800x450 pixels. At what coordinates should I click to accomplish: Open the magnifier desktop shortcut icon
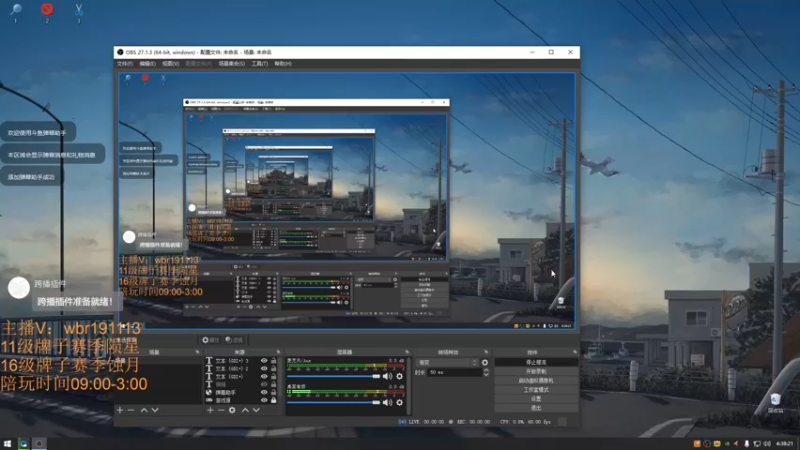click(x=16, y=9)
